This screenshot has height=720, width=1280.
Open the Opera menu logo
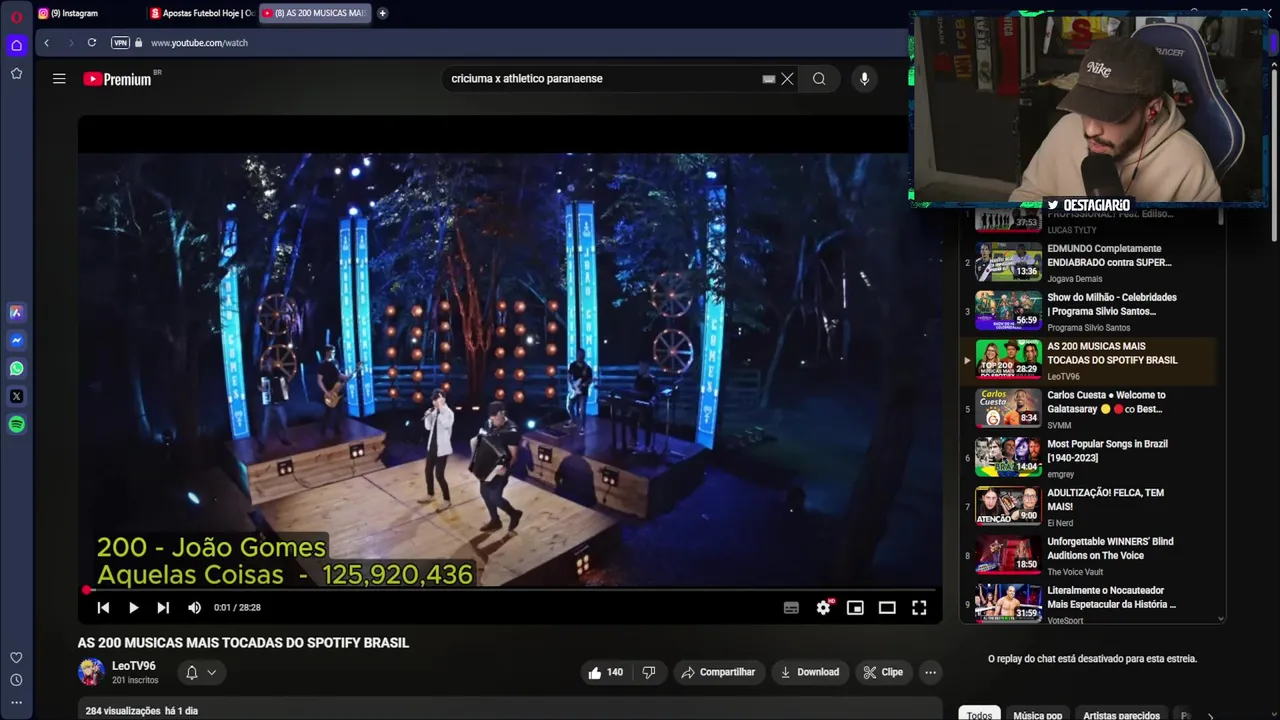pyautogui.click(x=16, y=17)
